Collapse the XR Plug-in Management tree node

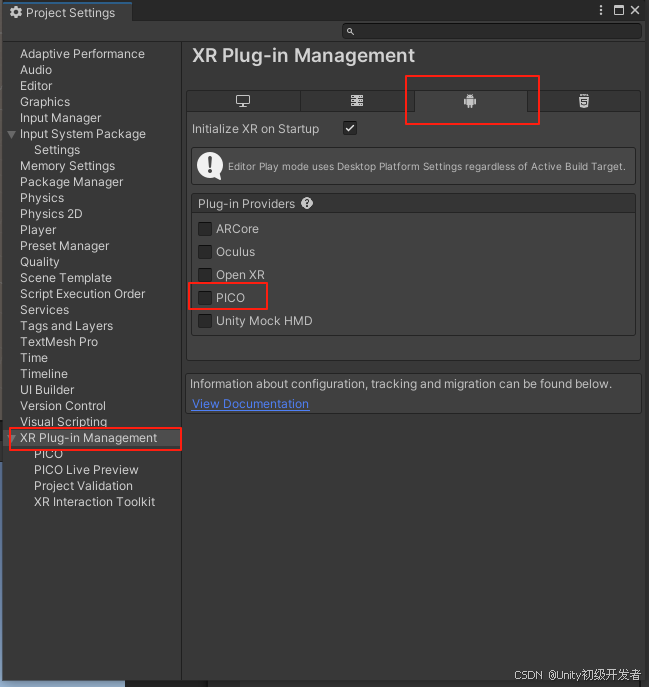pyautogui.click(x=13, y=438)
